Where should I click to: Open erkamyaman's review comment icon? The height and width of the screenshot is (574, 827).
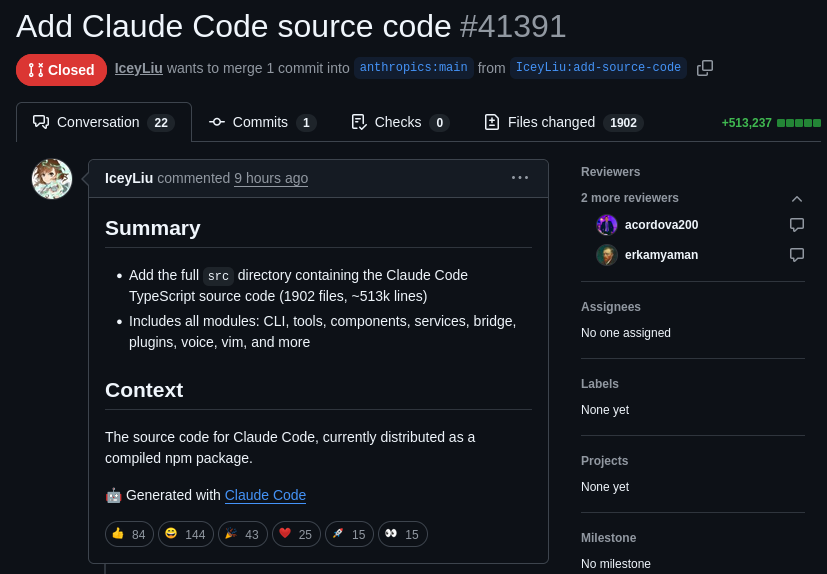point(796,255)
